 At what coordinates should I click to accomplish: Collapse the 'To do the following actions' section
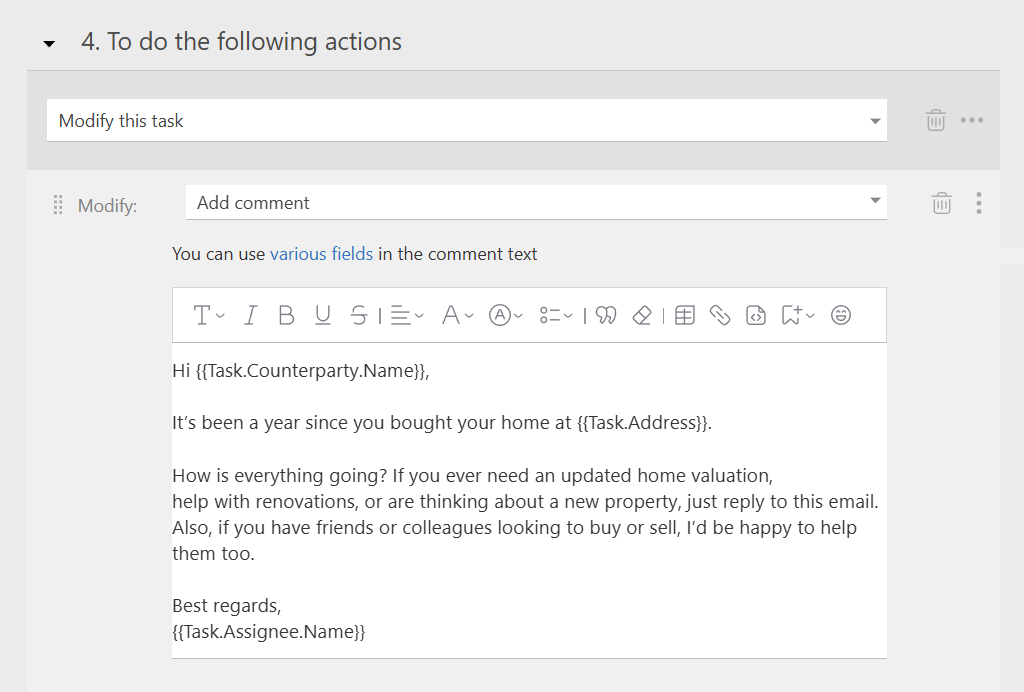48,44
